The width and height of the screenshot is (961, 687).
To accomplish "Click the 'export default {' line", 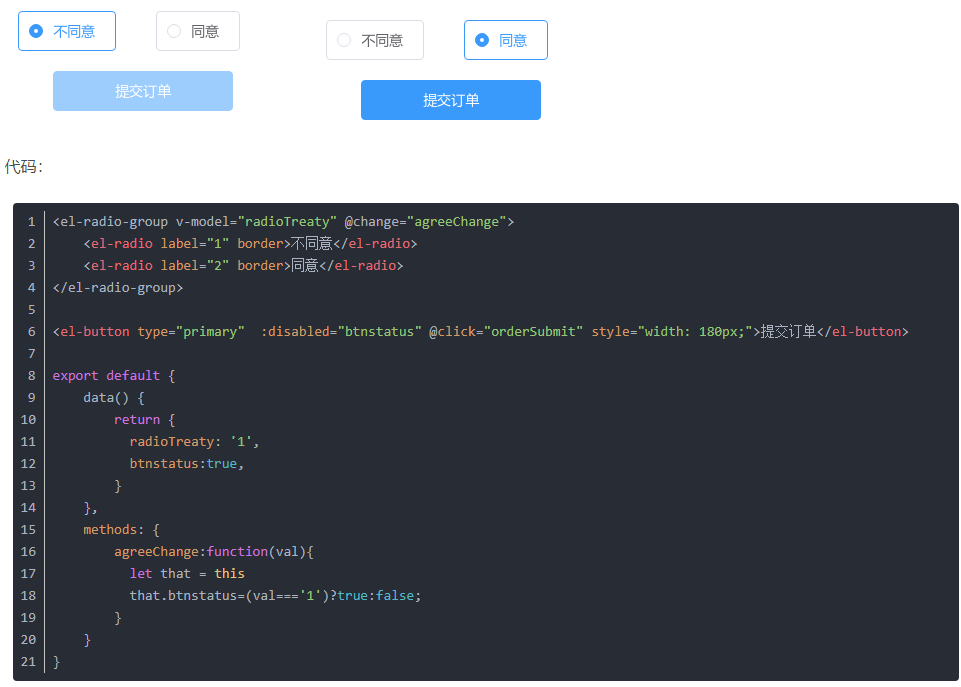I will pyautogui.click(x=114, y=376).
